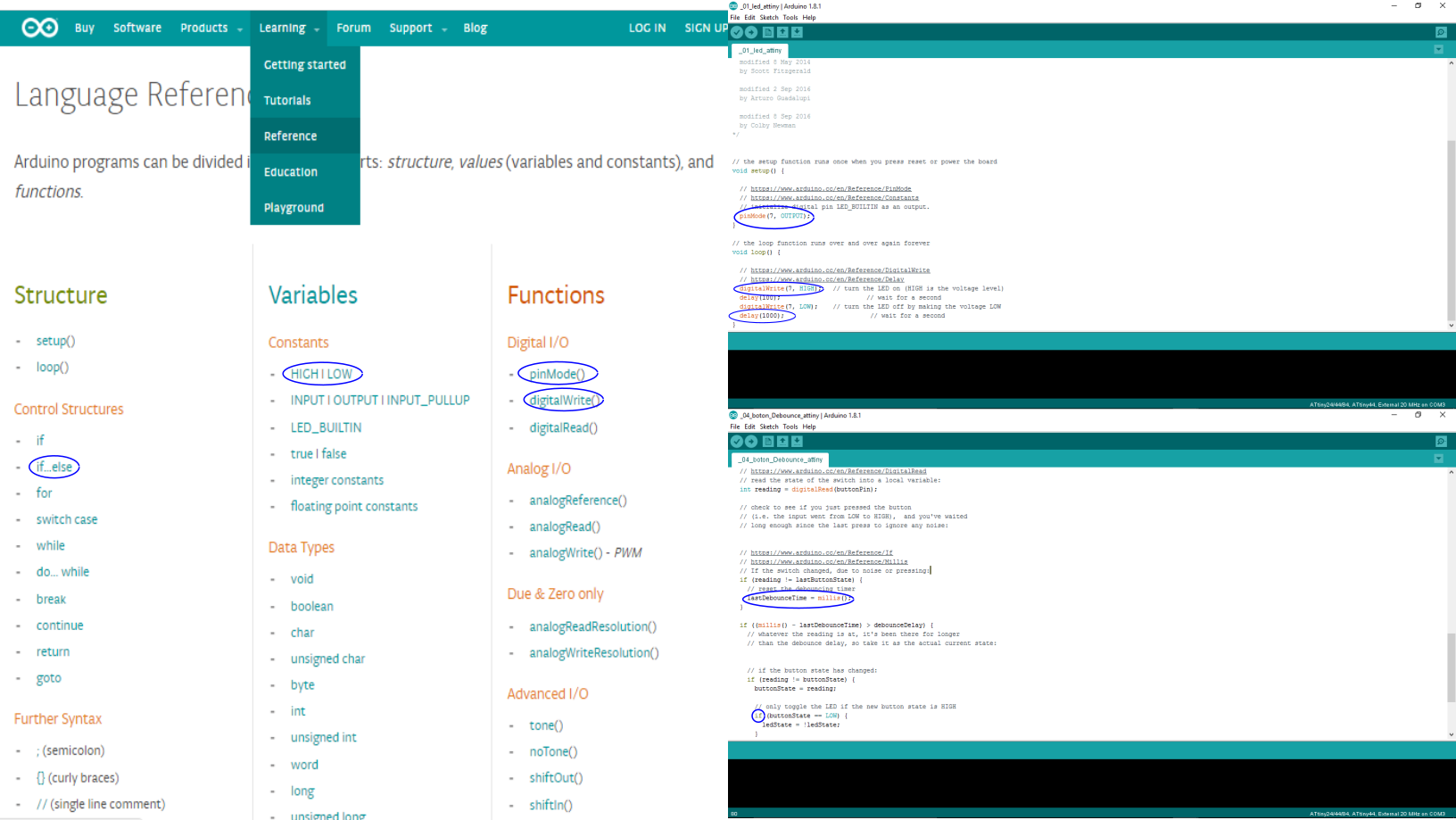This screenshot has height=820, width=1456.
Task: Select the _01_led_attiny sketch tab
Action: pos(761,51)
